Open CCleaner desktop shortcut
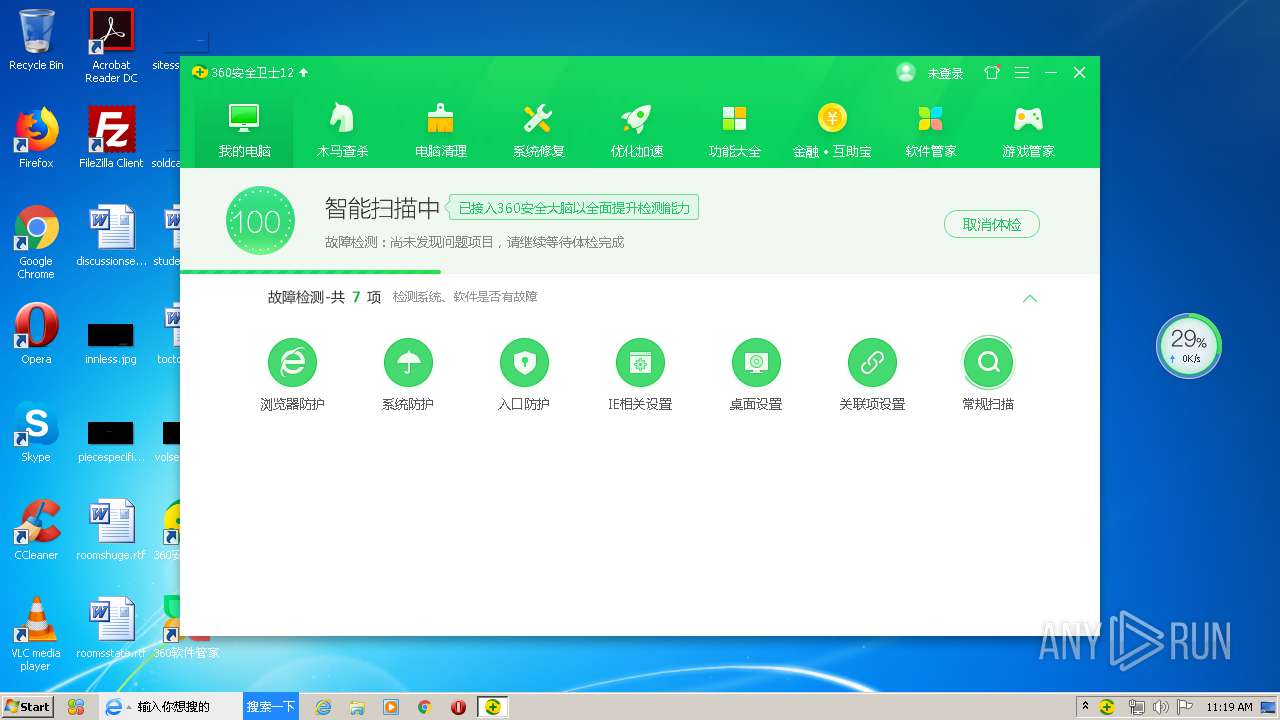 point(36,530)
